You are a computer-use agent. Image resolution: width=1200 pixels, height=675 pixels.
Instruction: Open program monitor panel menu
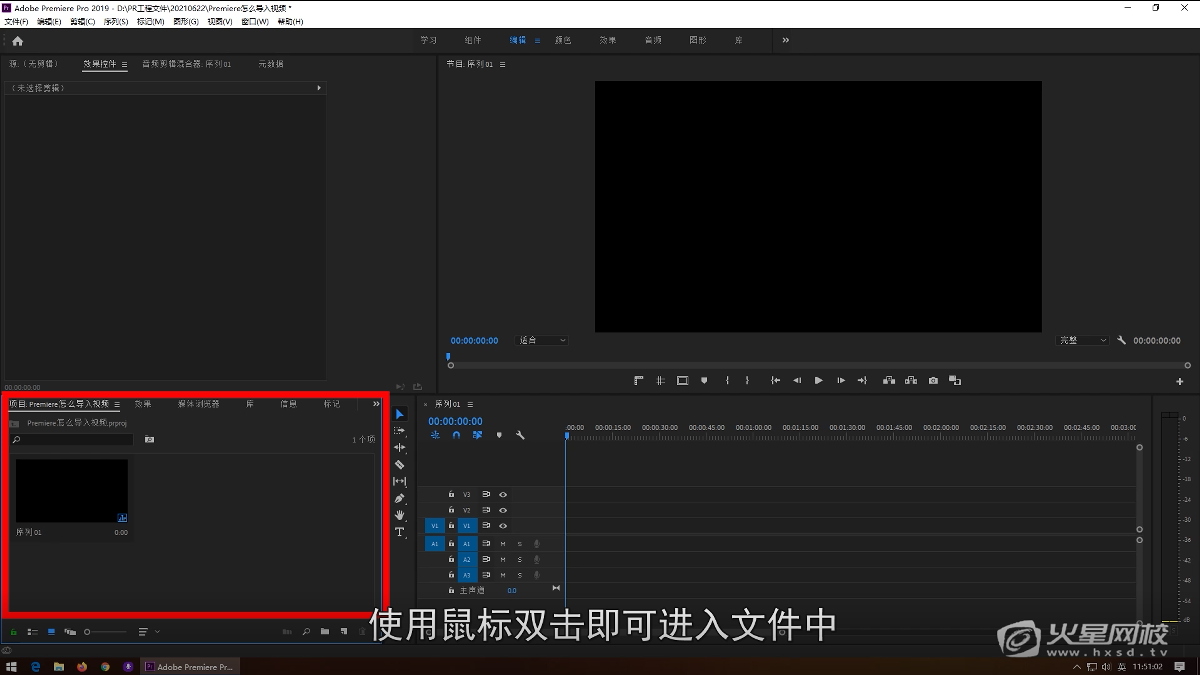point(502,64)
